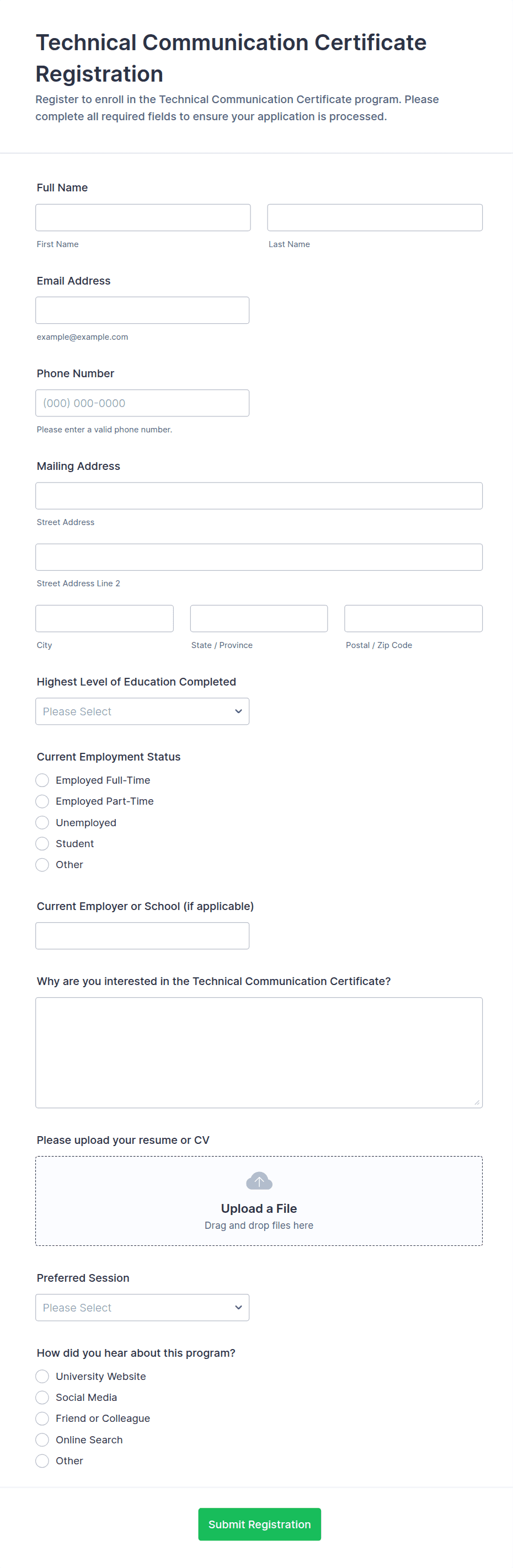Select Employed Full-Time radio button

[42, 780]
